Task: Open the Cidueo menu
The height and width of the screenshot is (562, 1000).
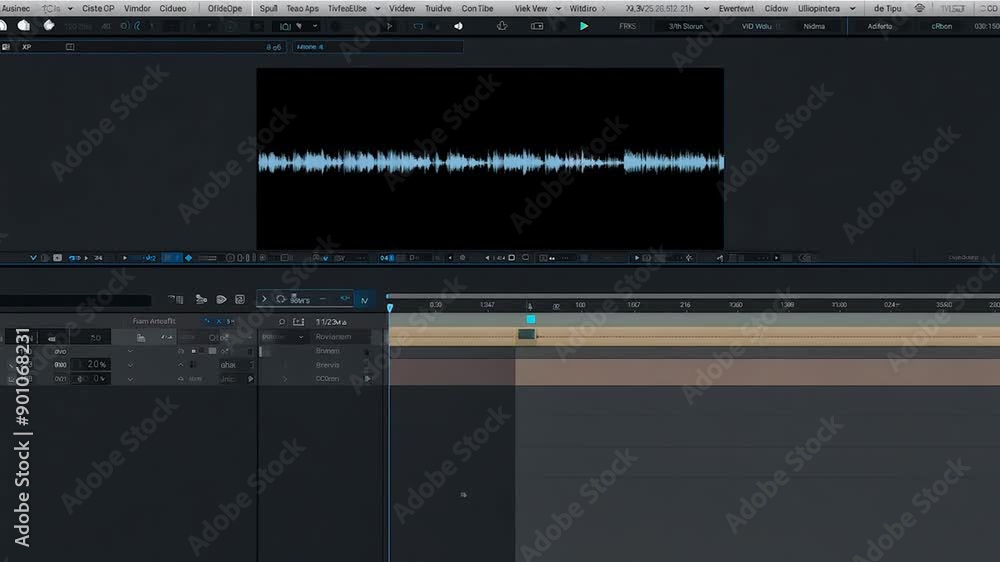Action: [173, 8]
